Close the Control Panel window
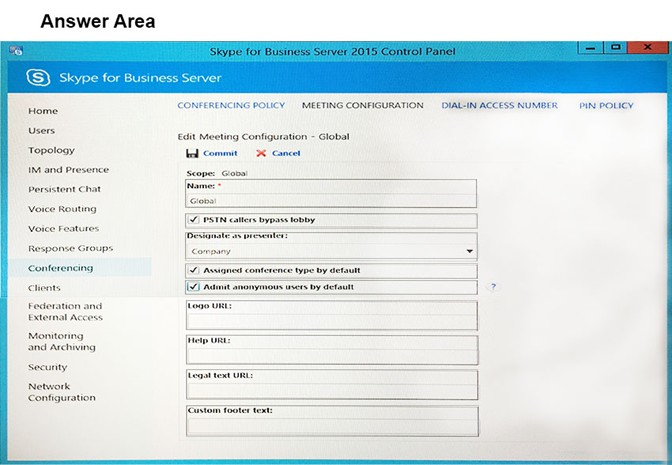This screenshot has height=465, width=672. 648,48
